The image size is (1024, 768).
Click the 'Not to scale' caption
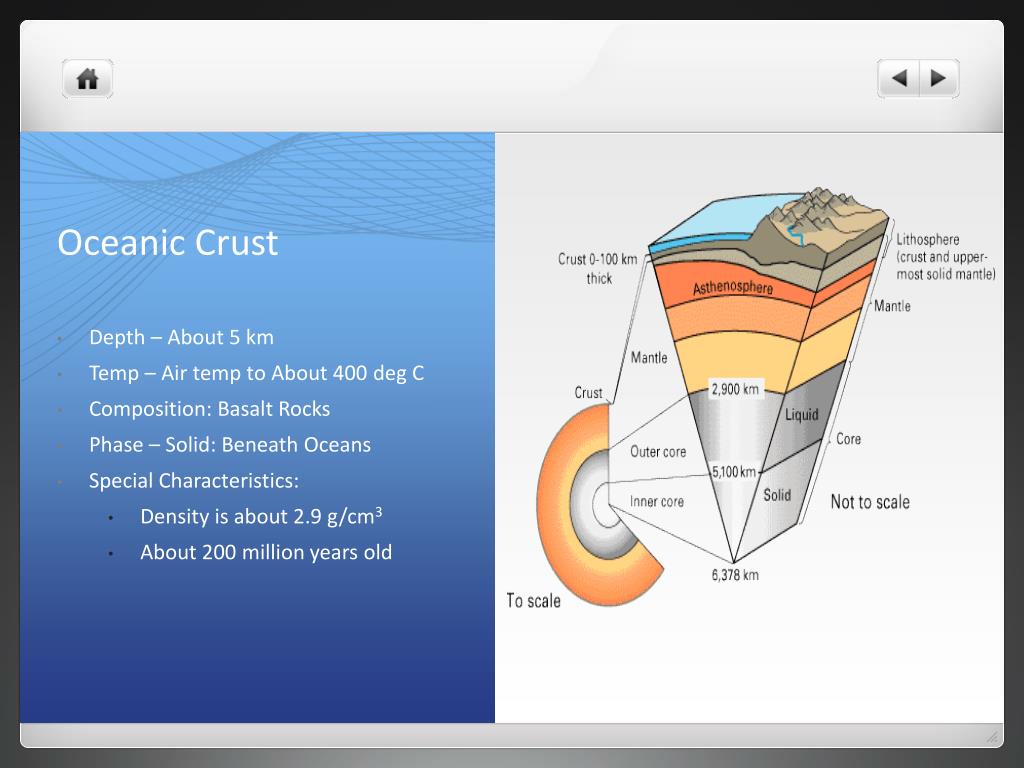point(870,502)
